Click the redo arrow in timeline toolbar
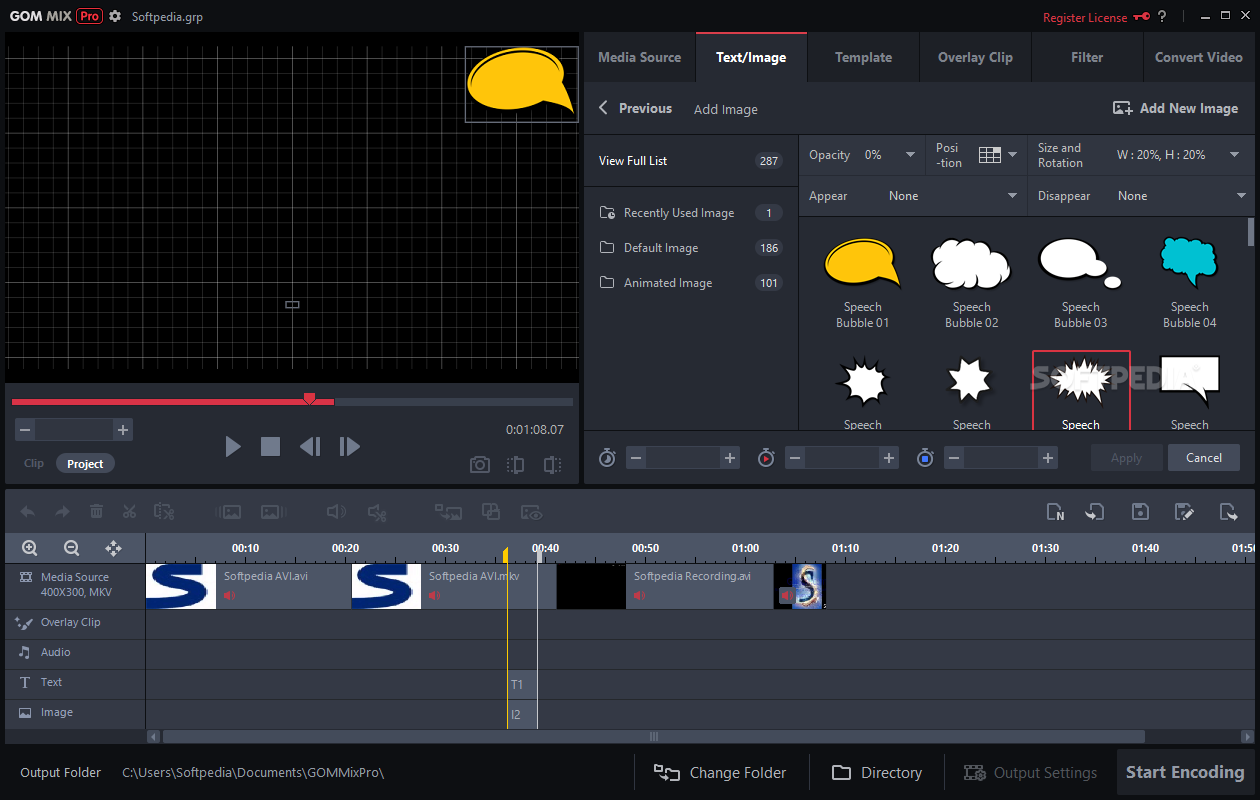This screenshot has width=1260, height=800. point(62,512)
